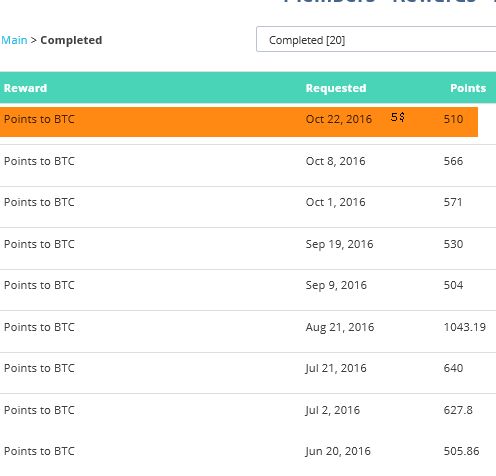This screenshot has height=476, width=496.
Task: Click Points to BTC for Aug 21
Action: [39, 327]
